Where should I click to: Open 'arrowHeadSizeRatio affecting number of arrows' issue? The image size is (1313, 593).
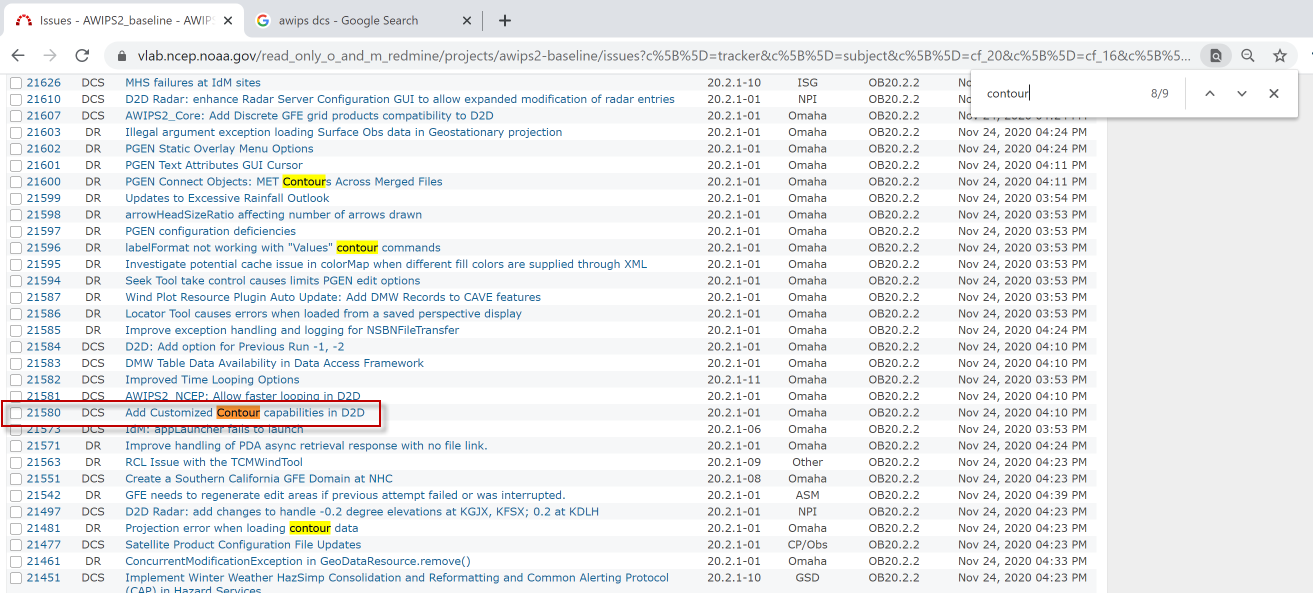click(x=273, y=215)
